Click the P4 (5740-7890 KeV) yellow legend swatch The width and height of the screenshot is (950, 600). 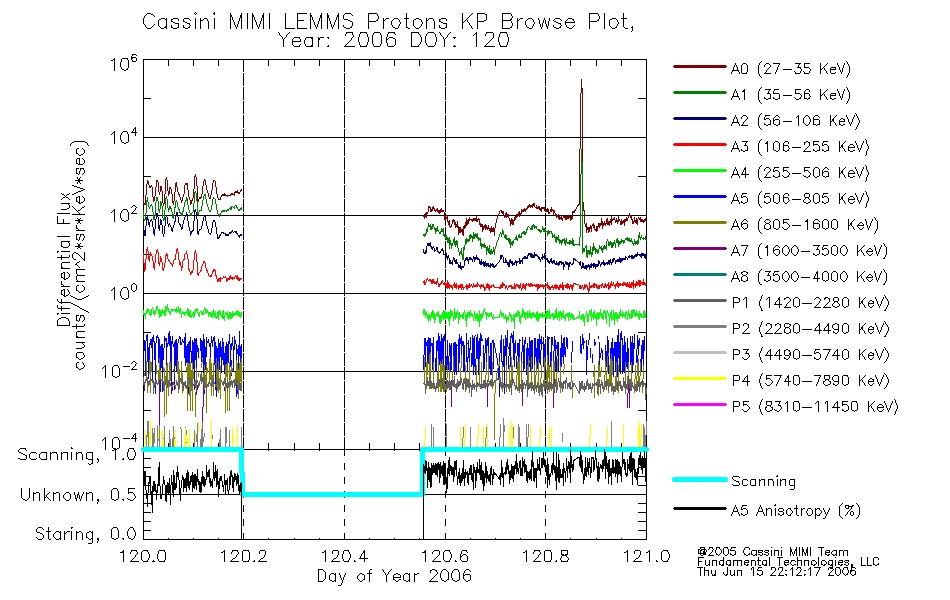click(x=700, y=379)
